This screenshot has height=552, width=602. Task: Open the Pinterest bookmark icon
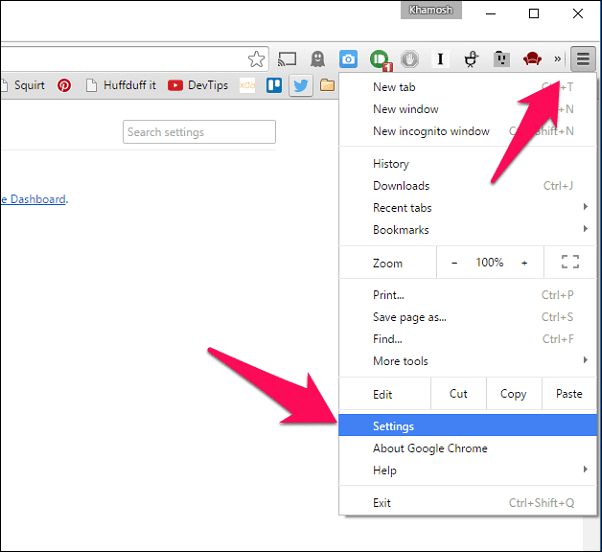(64, 85)
